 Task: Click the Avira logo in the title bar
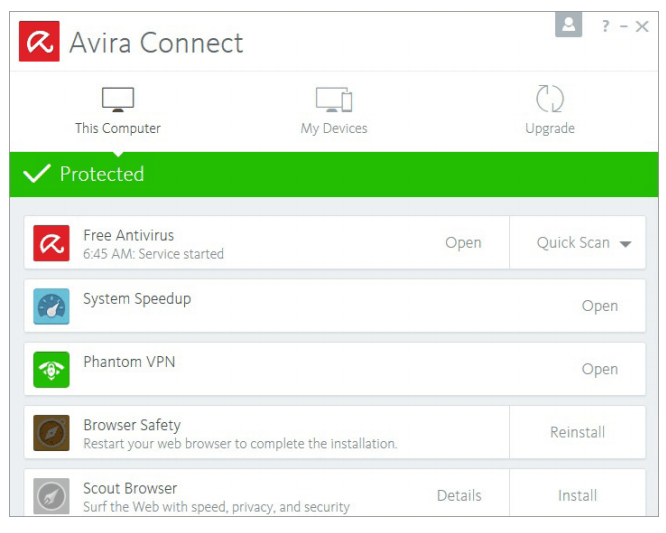pyautogui.click(x=39, y=41)
